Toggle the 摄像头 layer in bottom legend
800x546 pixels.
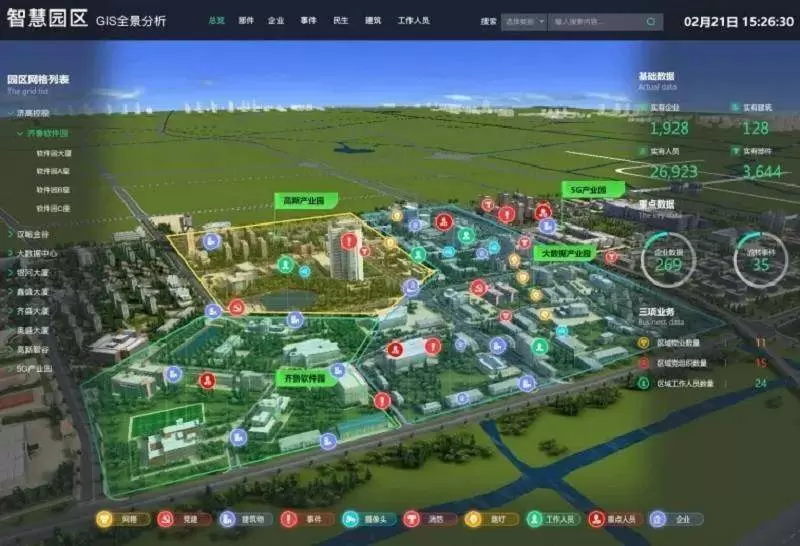[x=369, y=519]
